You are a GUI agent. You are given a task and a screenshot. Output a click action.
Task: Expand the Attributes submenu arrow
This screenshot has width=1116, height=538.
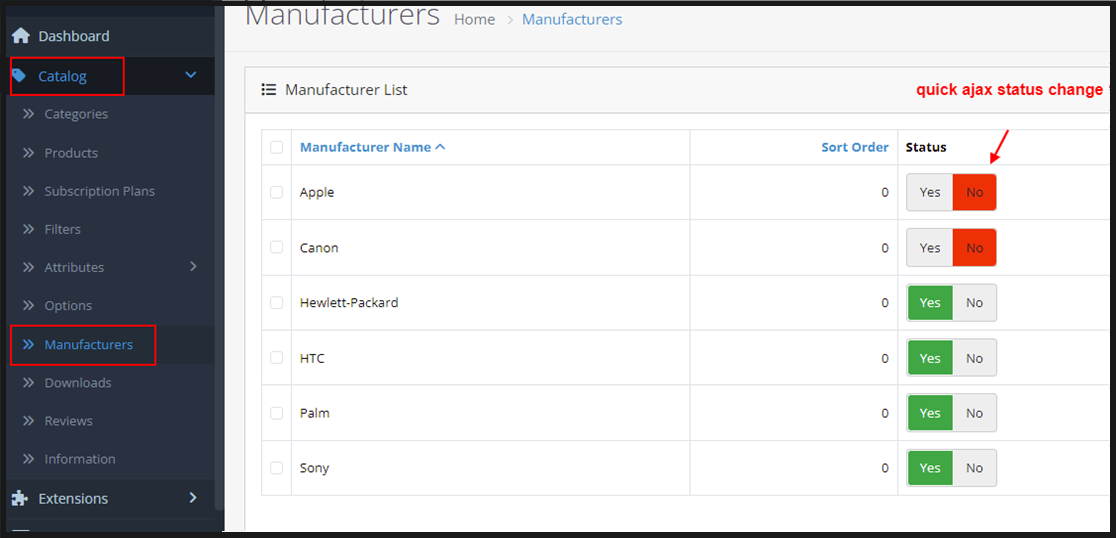point(193,267)
